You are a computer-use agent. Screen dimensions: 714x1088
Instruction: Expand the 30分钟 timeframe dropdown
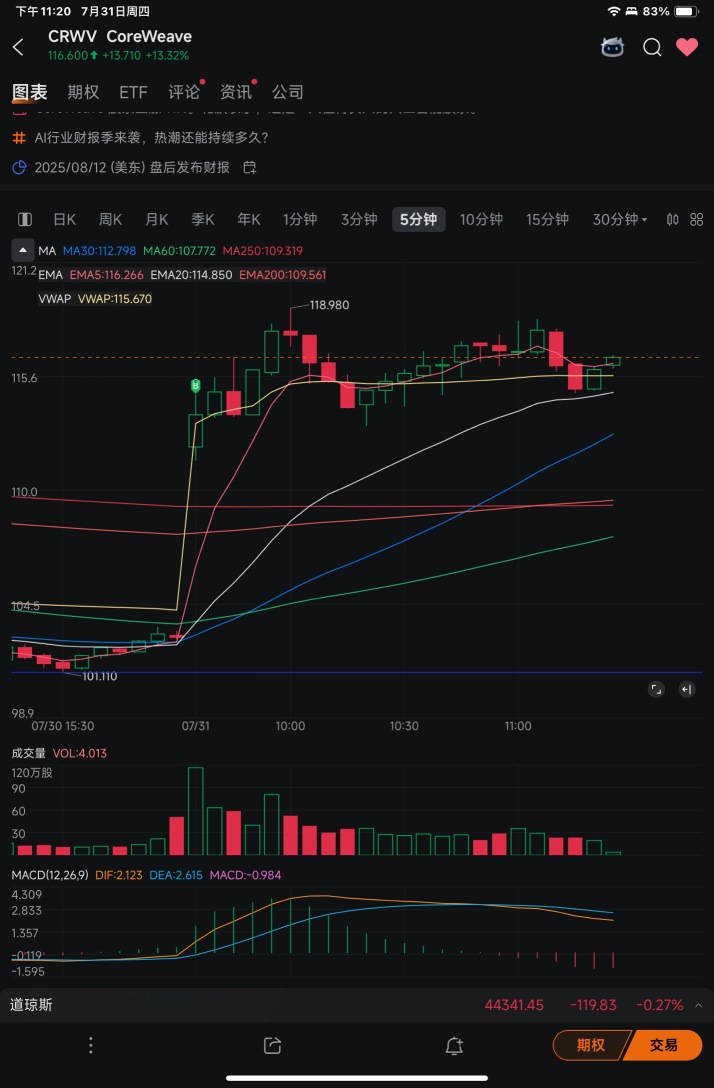coord(620,219)
